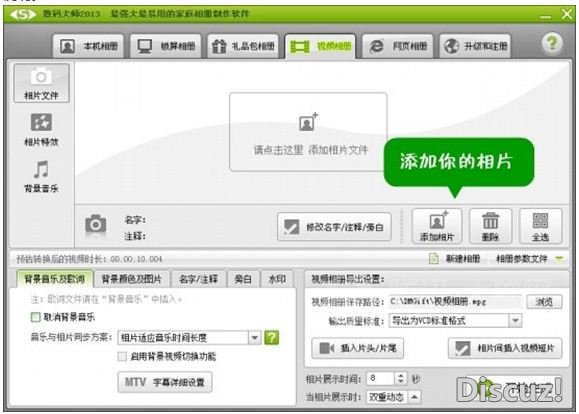Image resolution: width=579 pixels, height=414 pixels.
Task: Open the 相片特效 effects panel
Action: pos(41,130)
